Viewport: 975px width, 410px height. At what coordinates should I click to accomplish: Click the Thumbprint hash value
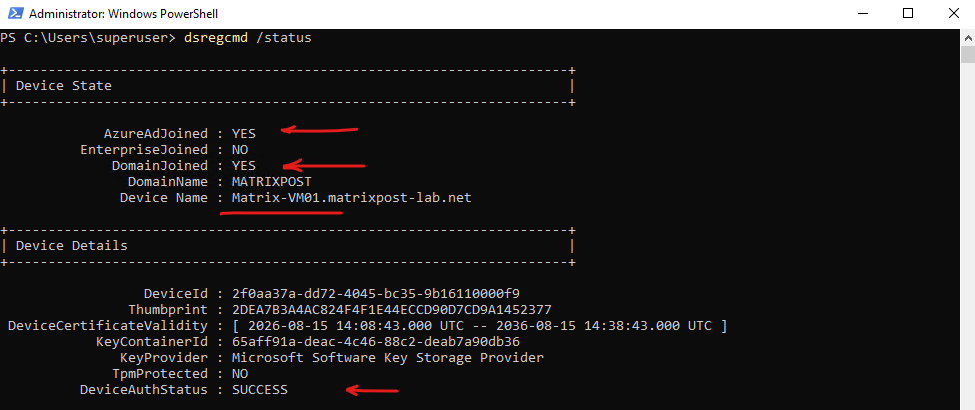(x=391, y=309)
